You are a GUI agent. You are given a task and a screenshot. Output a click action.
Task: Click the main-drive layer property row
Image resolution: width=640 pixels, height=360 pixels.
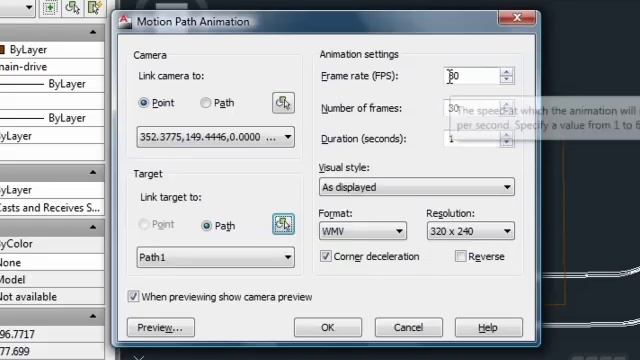(x=52, y=67)
